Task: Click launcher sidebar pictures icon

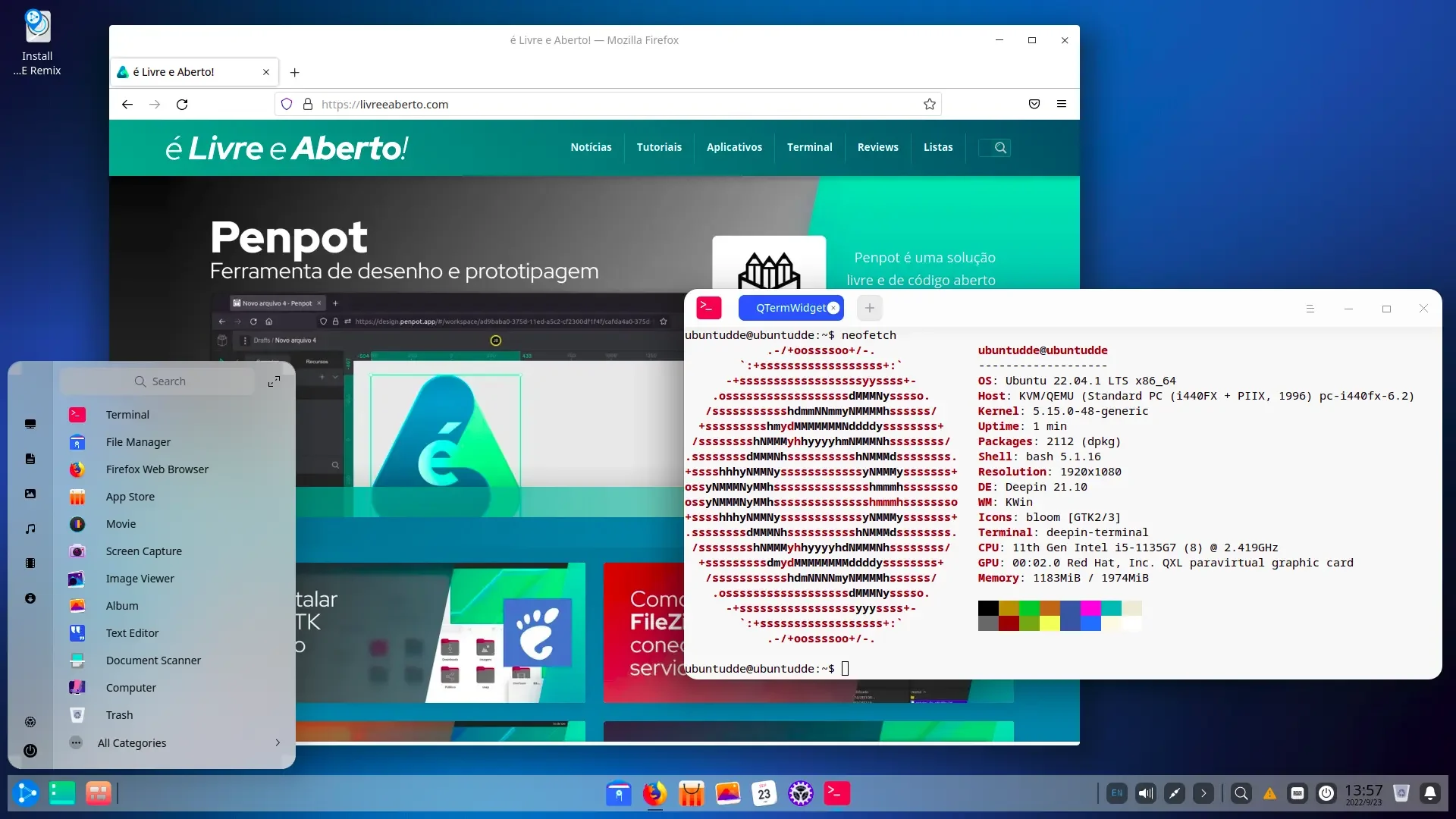Action: pyautogui.click(x=30, y=494)
